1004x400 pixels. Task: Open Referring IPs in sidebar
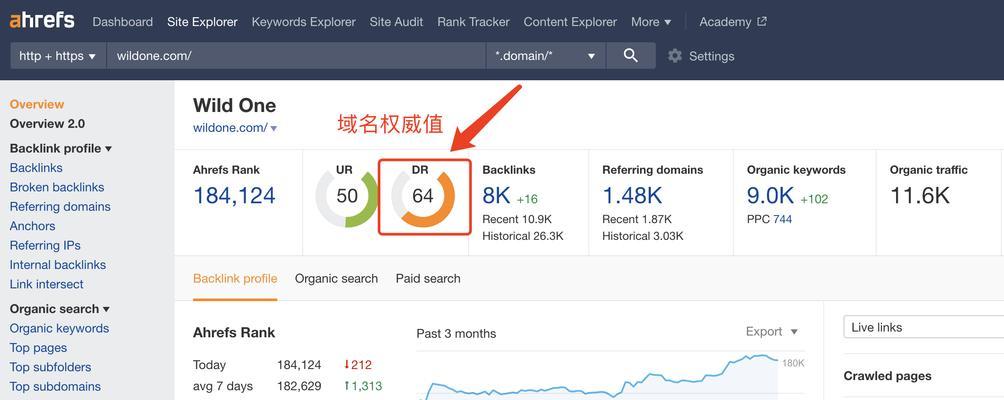45,246
